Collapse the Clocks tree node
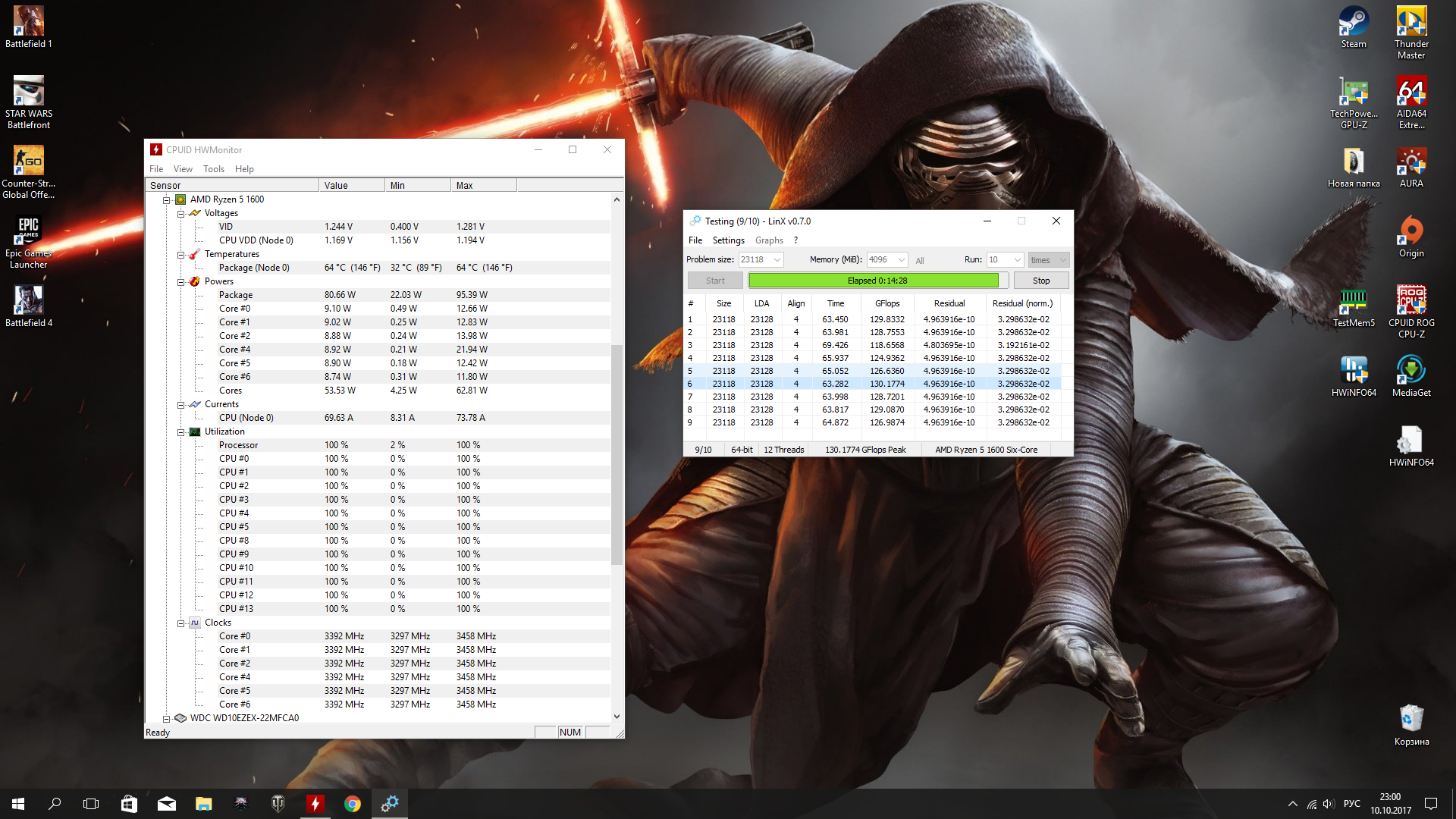This screenshot has height=819, width=1456. (181, 623)
